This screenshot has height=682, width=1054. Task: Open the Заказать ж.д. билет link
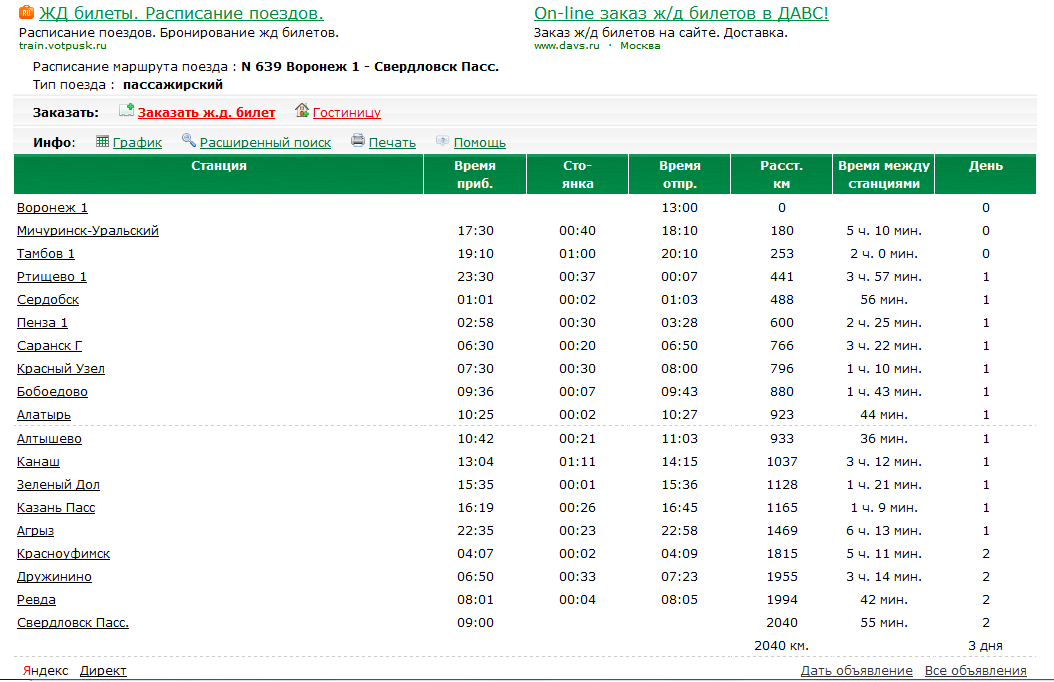point(206,113)
